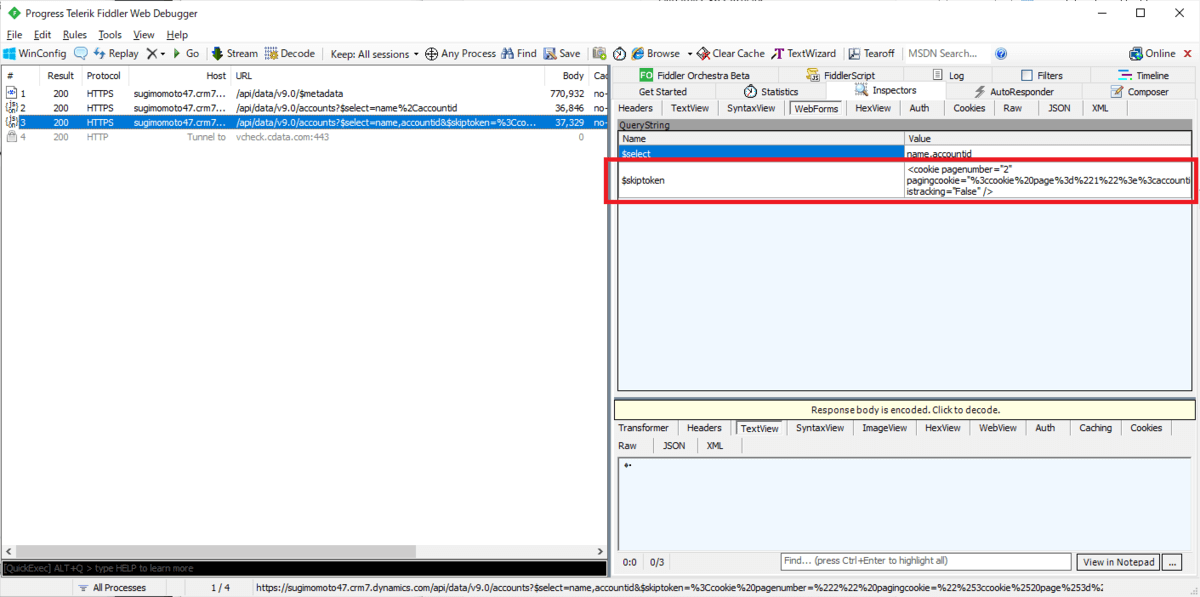Open the response ImageView tab
The image size is (1200, 597).
click(884, 428)
